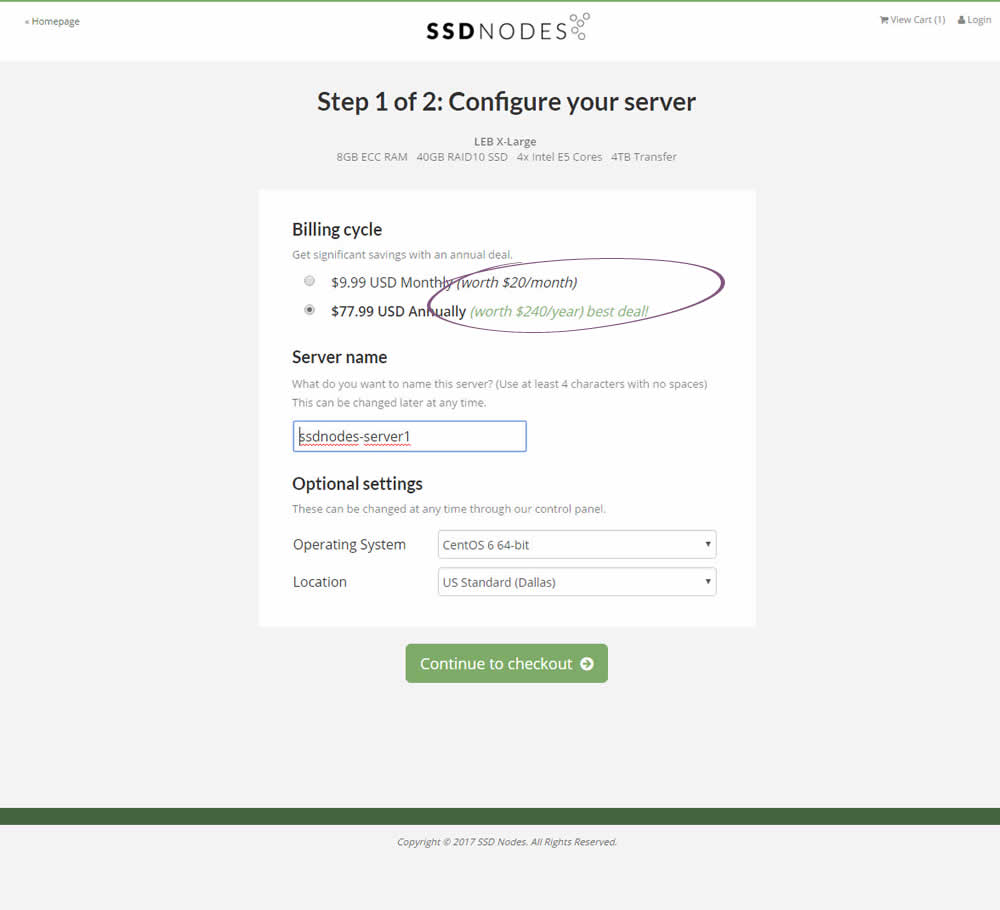Click the 'Step 1 of 2' page heading
This screenshot has width=1000, height=910.
(506, 102)
